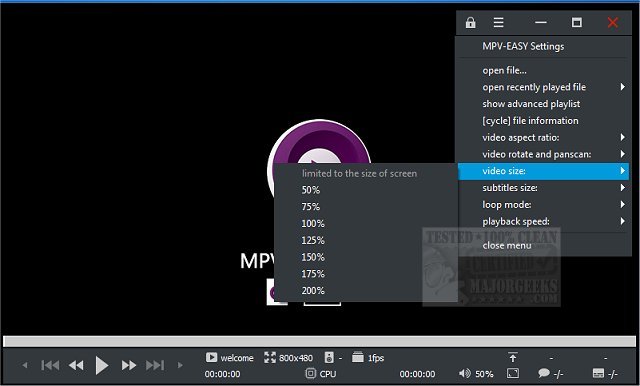Screen dimensions: 640x386
Task: Click the highlighted video size entry
Action: 543,171
